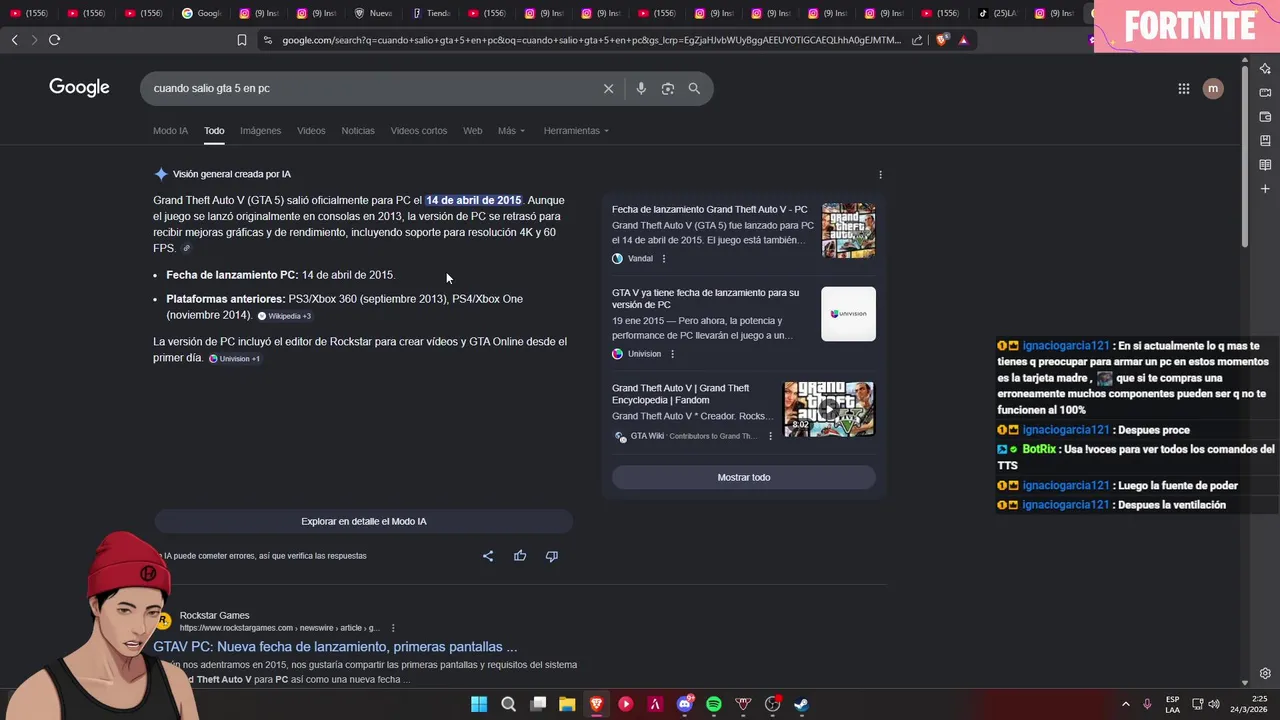Open ESP LAA language switcher

(1172, 704)
